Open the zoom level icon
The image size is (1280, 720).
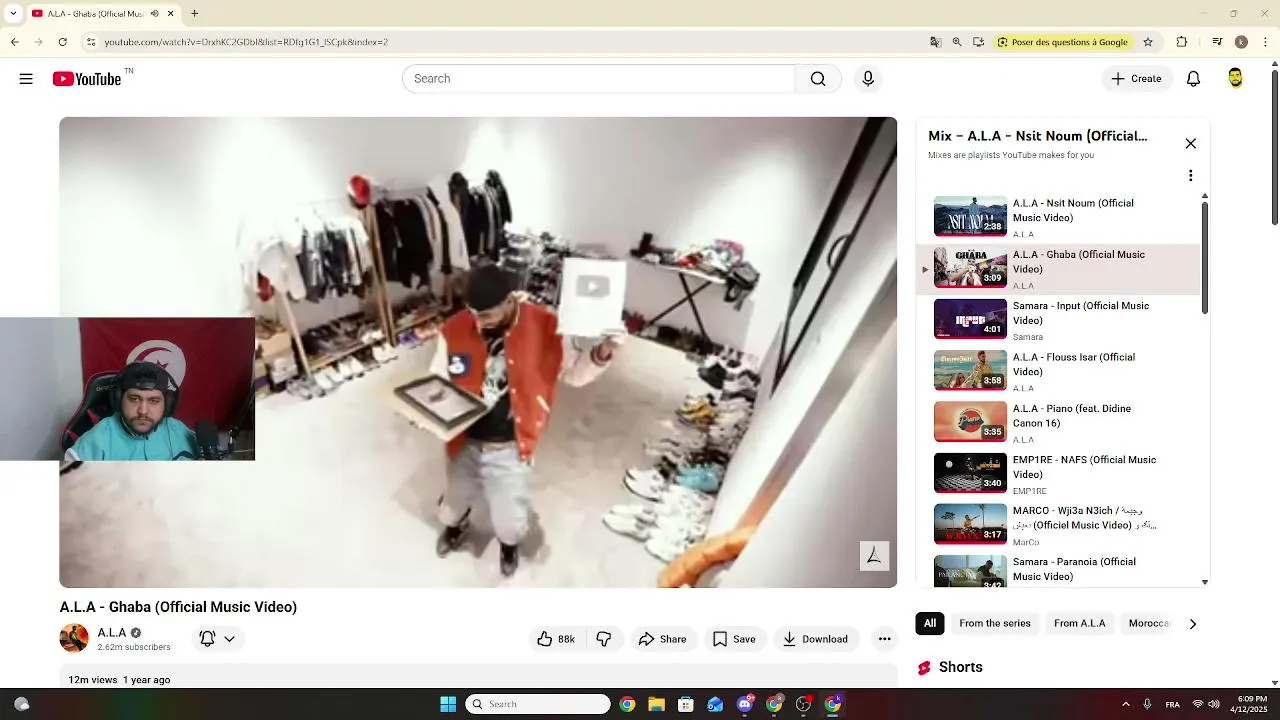click(x=957, y=42)
